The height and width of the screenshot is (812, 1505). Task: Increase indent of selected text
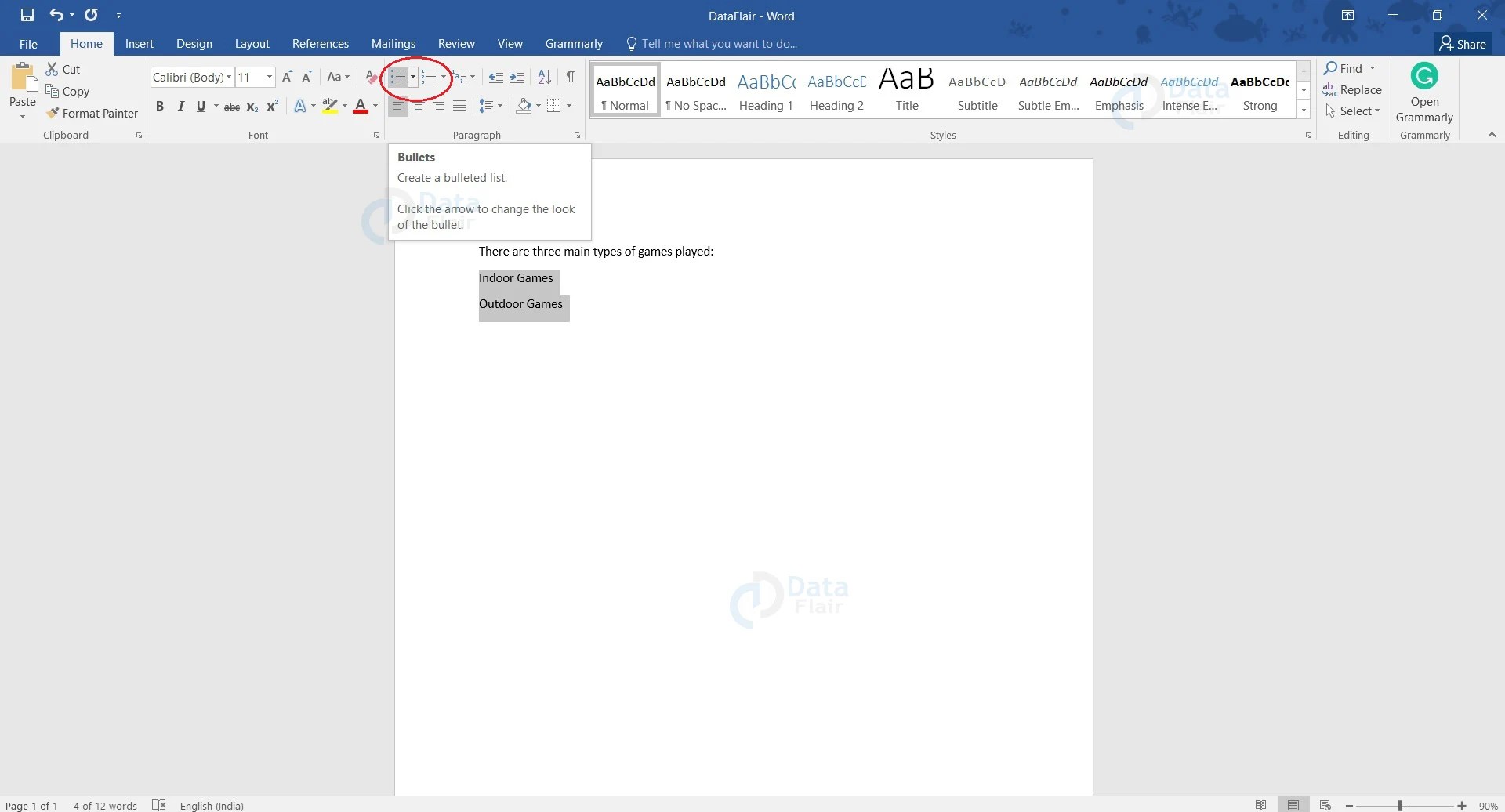[x=517, y=76]
